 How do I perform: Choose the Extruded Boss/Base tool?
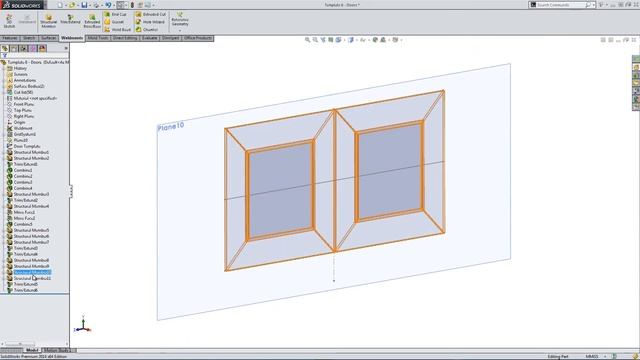(92, 21)
